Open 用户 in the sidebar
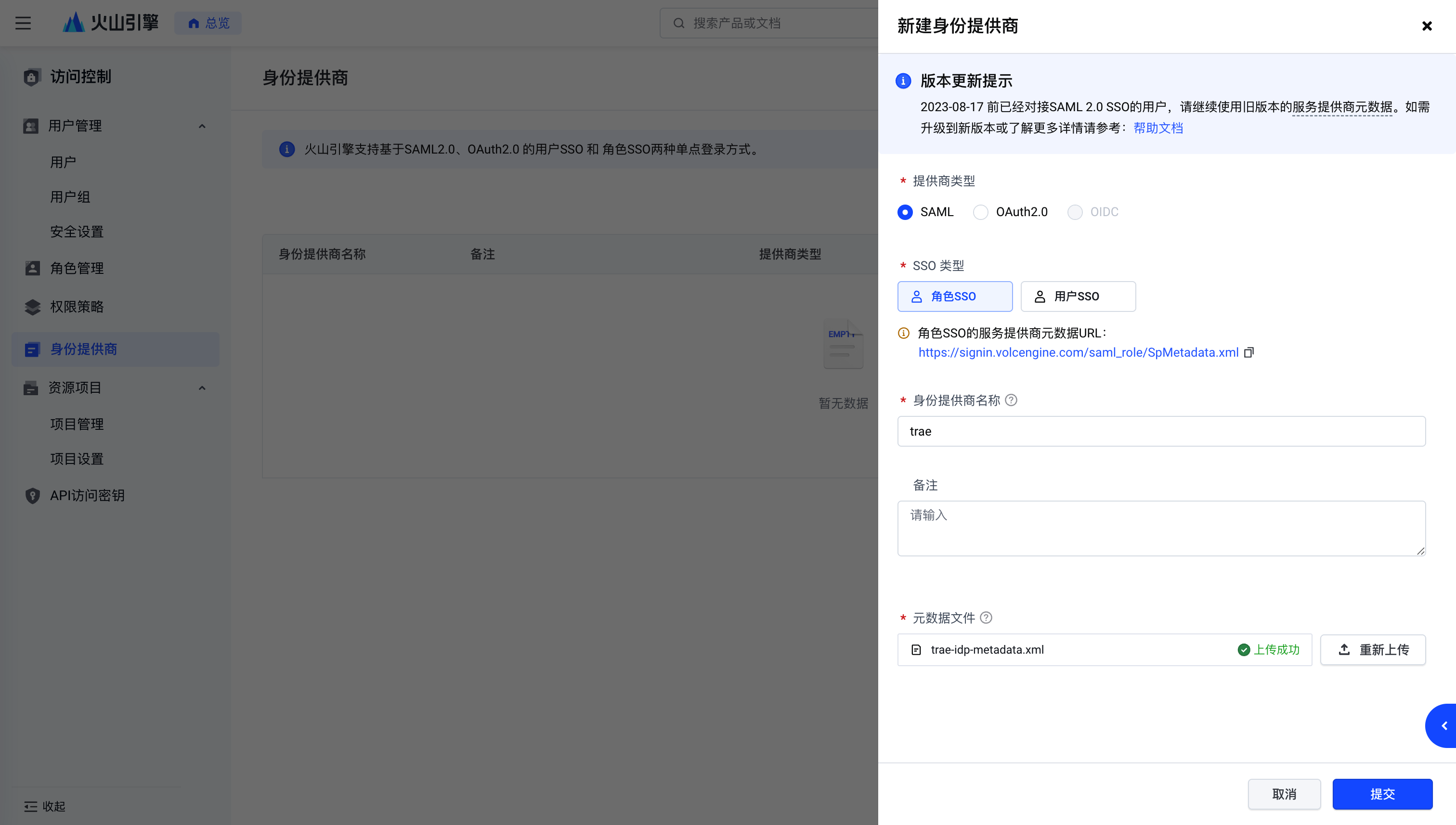Image resolution: width=1456 pixels, height=825 pixels. coord(63,163)
